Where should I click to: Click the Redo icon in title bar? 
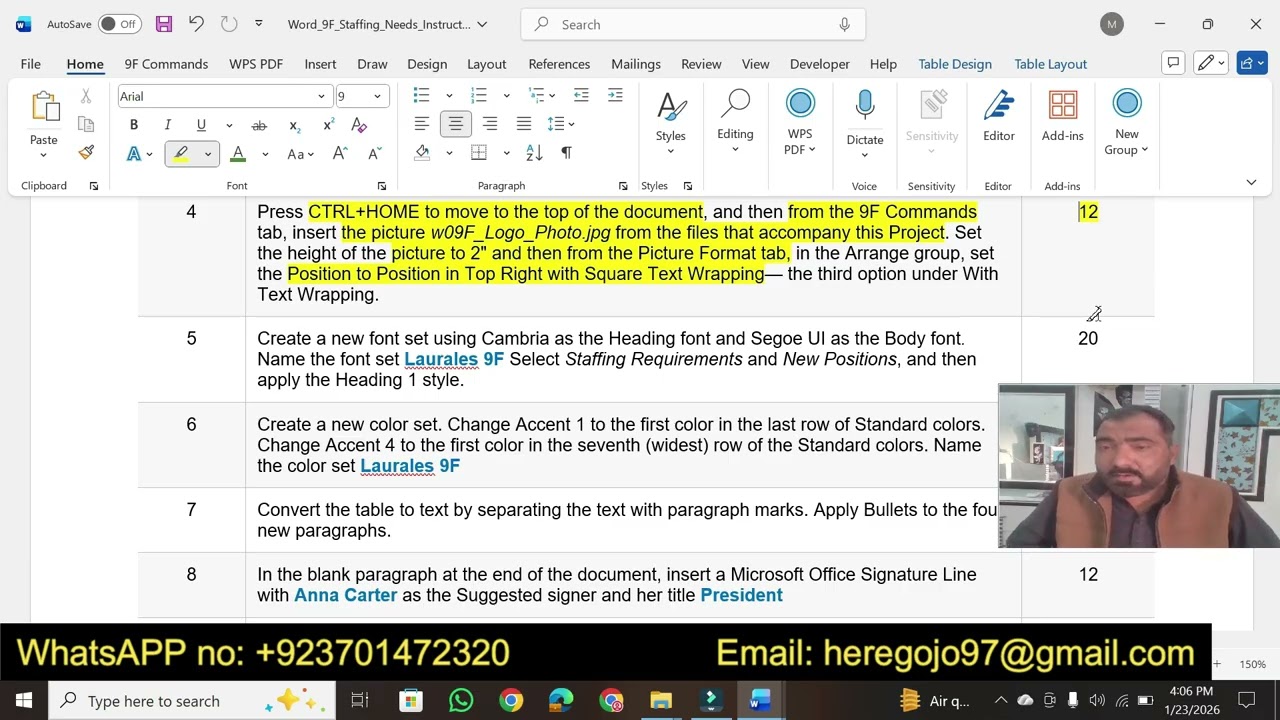tap(229, 24)
